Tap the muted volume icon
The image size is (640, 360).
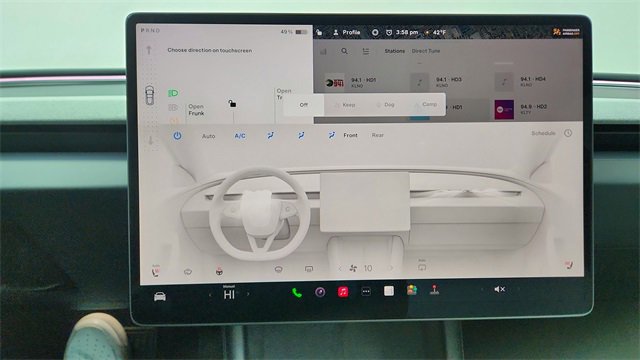tap(500, 289)
